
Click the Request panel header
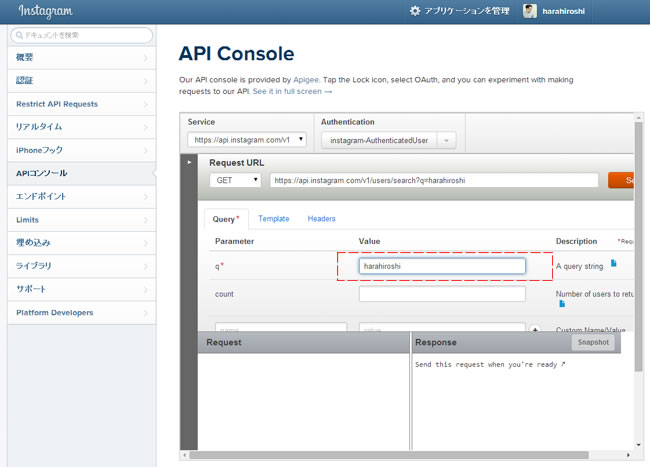[304, 342]
